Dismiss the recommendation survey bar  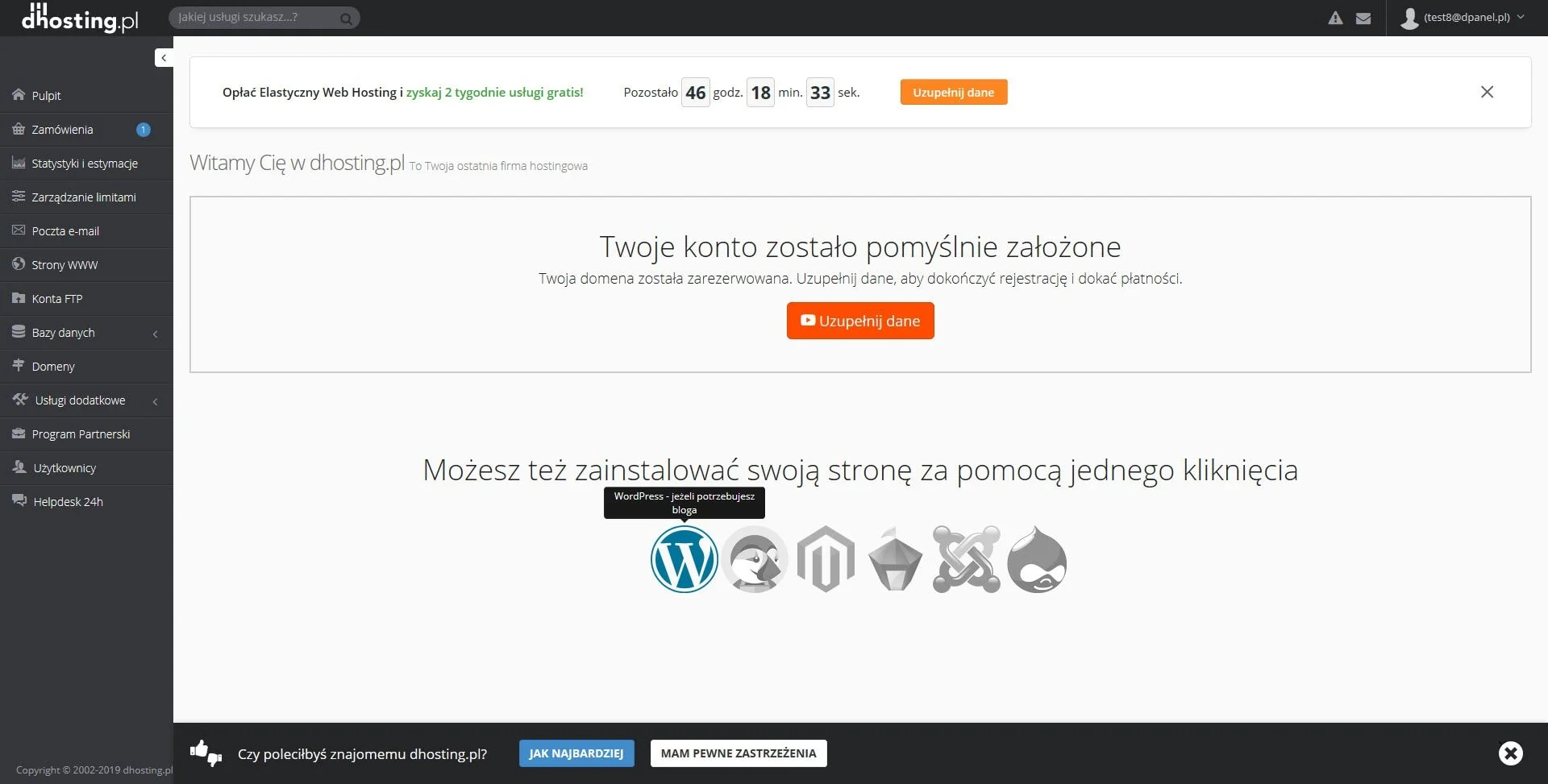point(1510,753)
